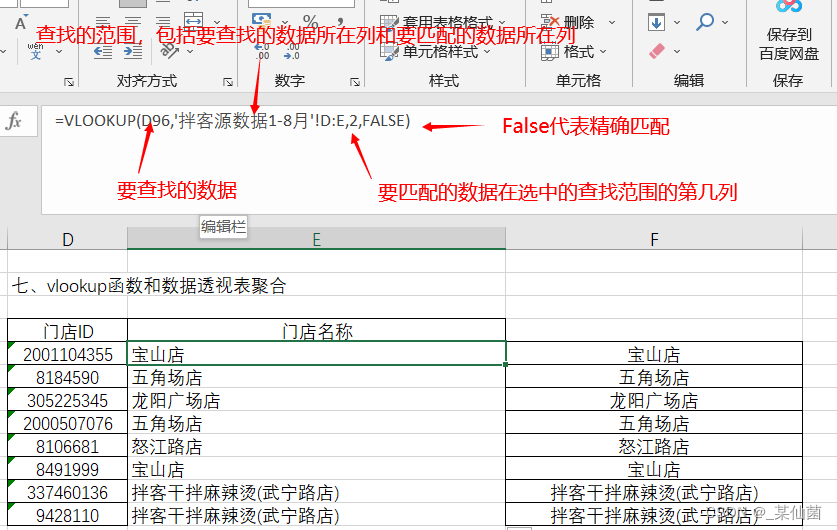837x530 pixels.
Task: Click the 删除 delete cells button
Action: pos(568,22)
